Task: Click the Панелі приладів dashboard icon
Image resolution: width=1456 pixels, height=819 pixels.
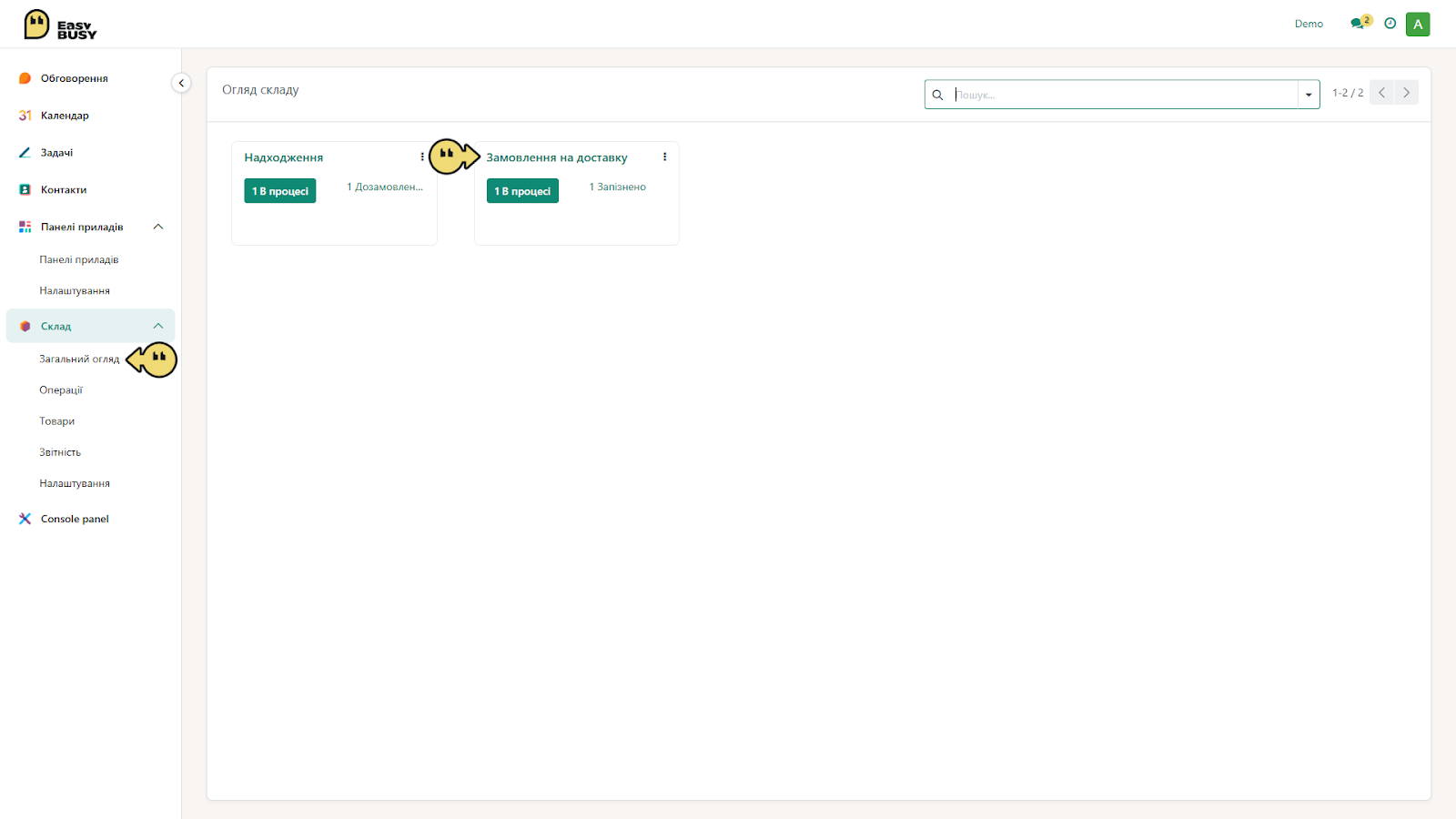Action: pos(25,227)
